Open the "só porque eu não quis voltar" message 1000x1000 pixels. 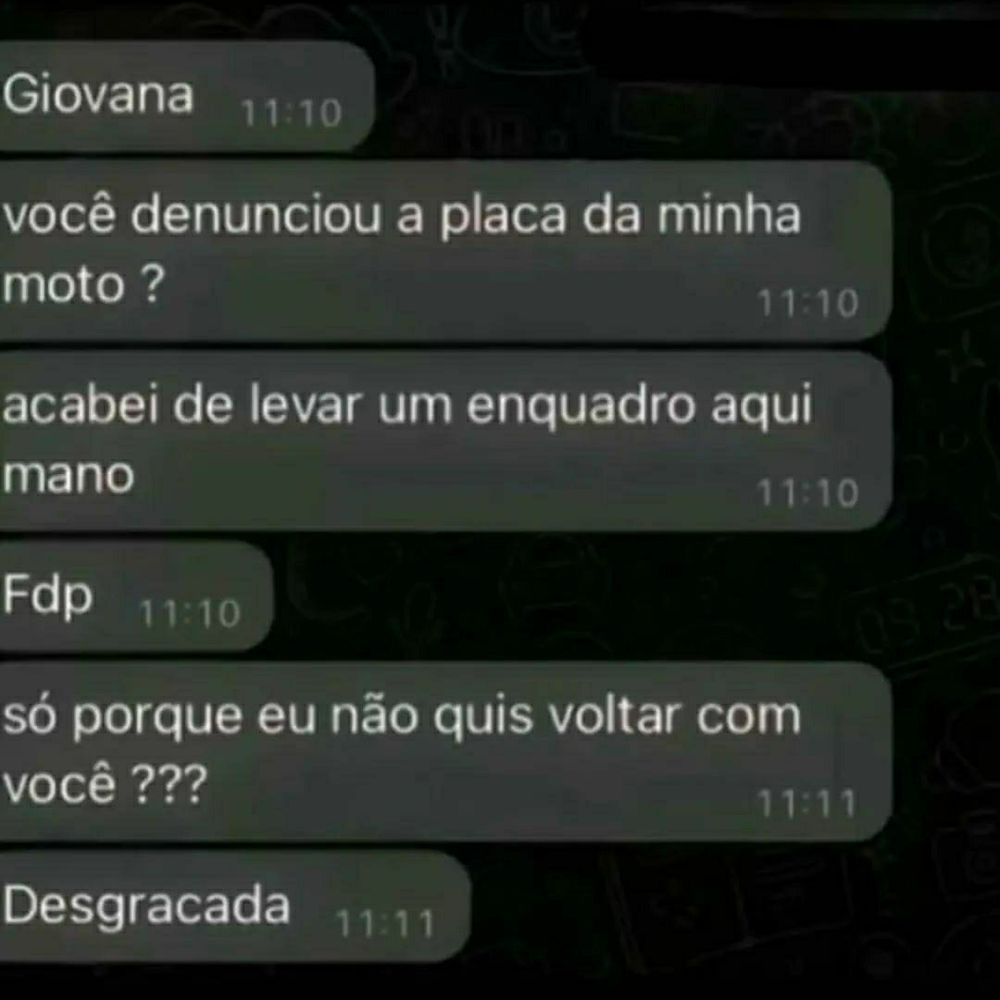point(445,751)
